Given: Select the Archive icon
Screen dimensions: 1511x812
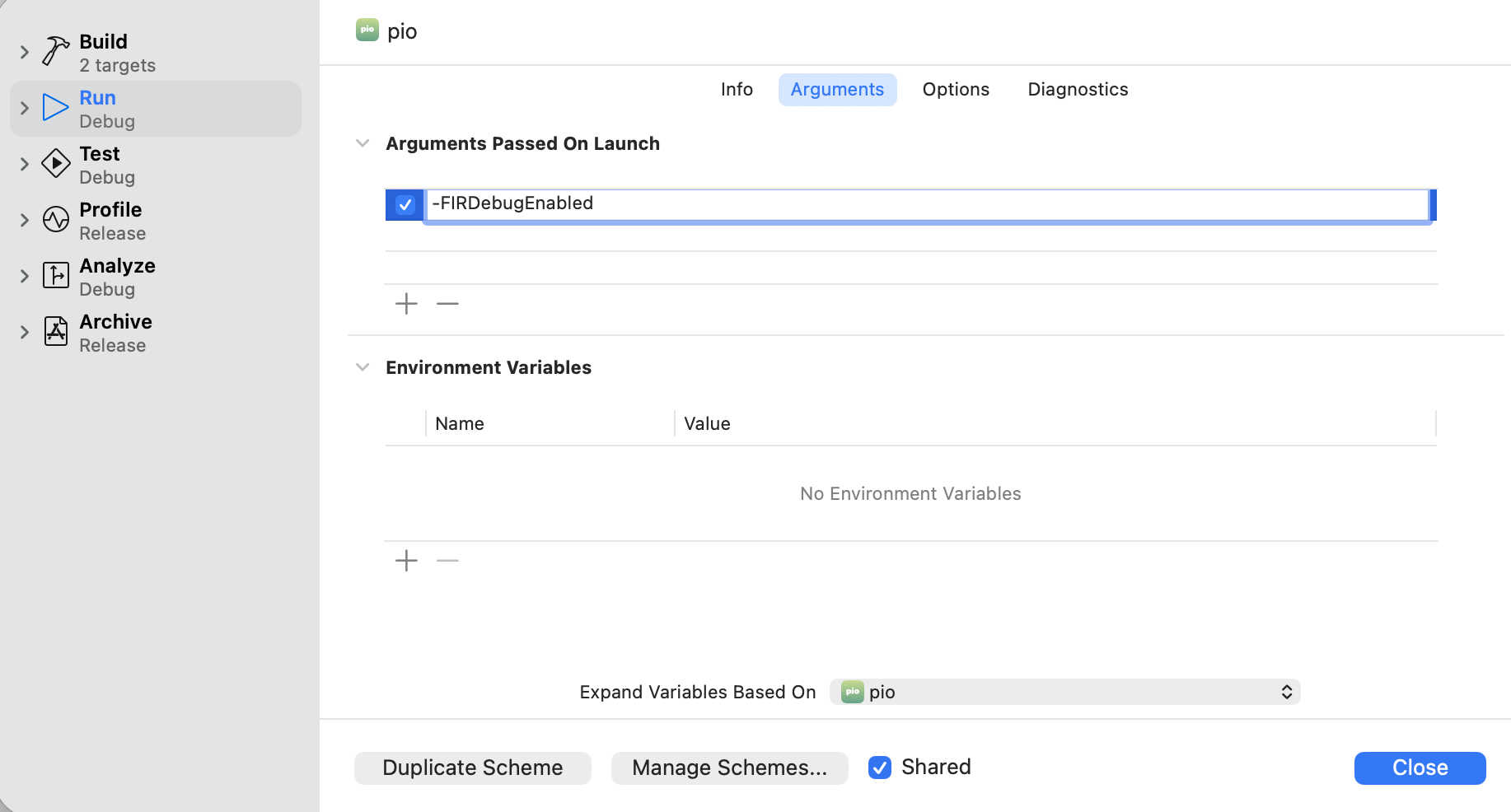Looking at the screenshot, I should pyautogui.click(x=55, y=331).
